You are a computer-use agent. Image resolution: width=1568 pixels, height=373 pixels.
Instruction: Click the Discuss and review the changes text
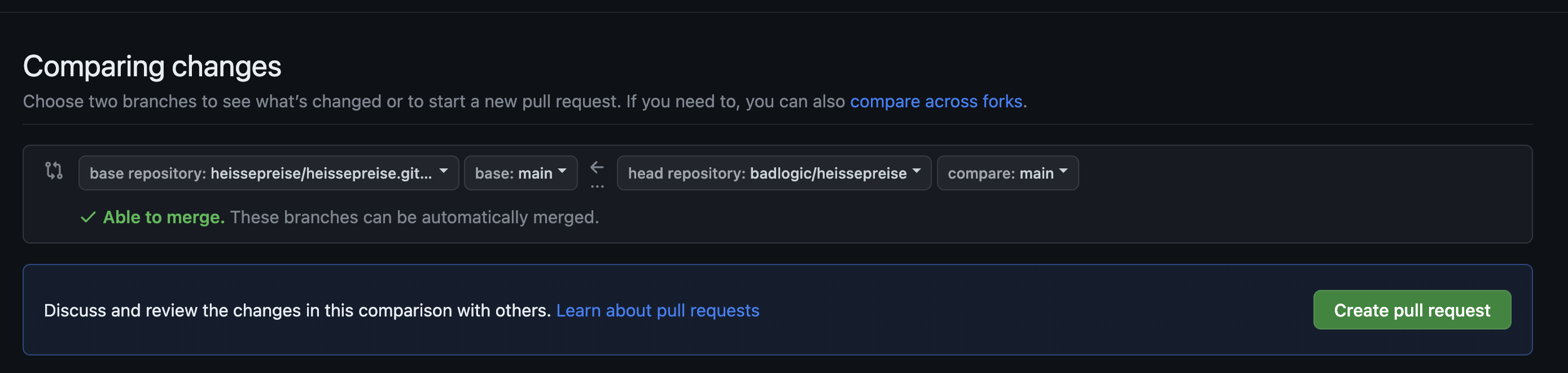coord(297,310)
